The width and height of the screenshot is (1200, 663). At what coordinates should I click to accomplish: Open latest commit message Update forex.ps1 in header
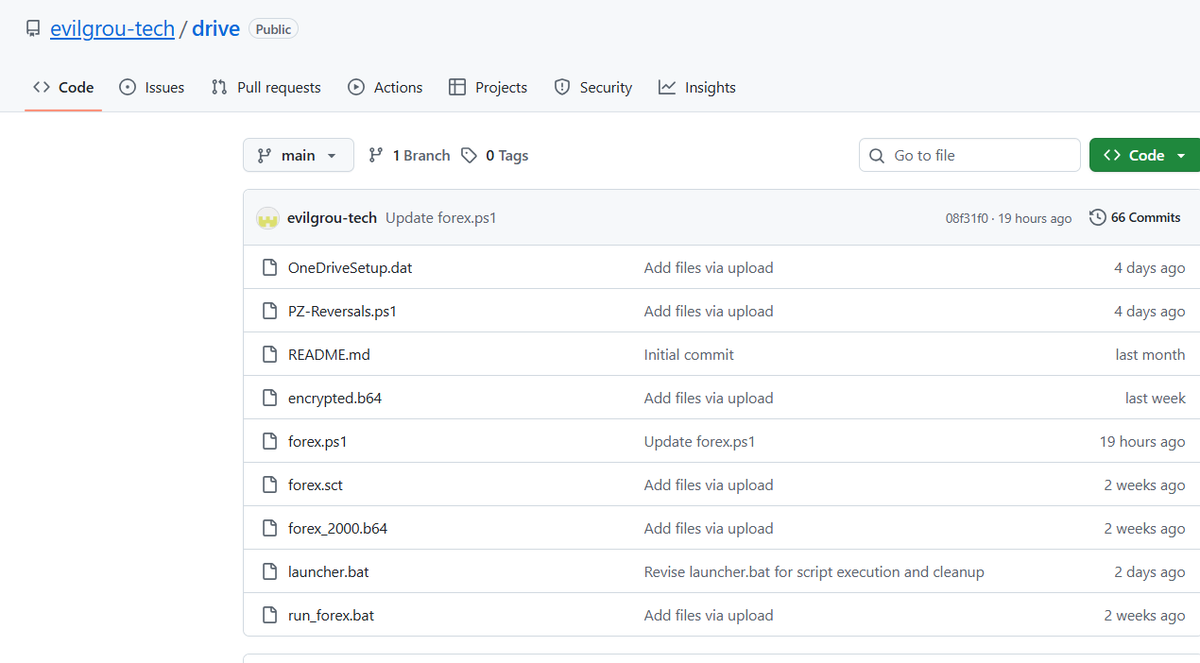(441, 218)
